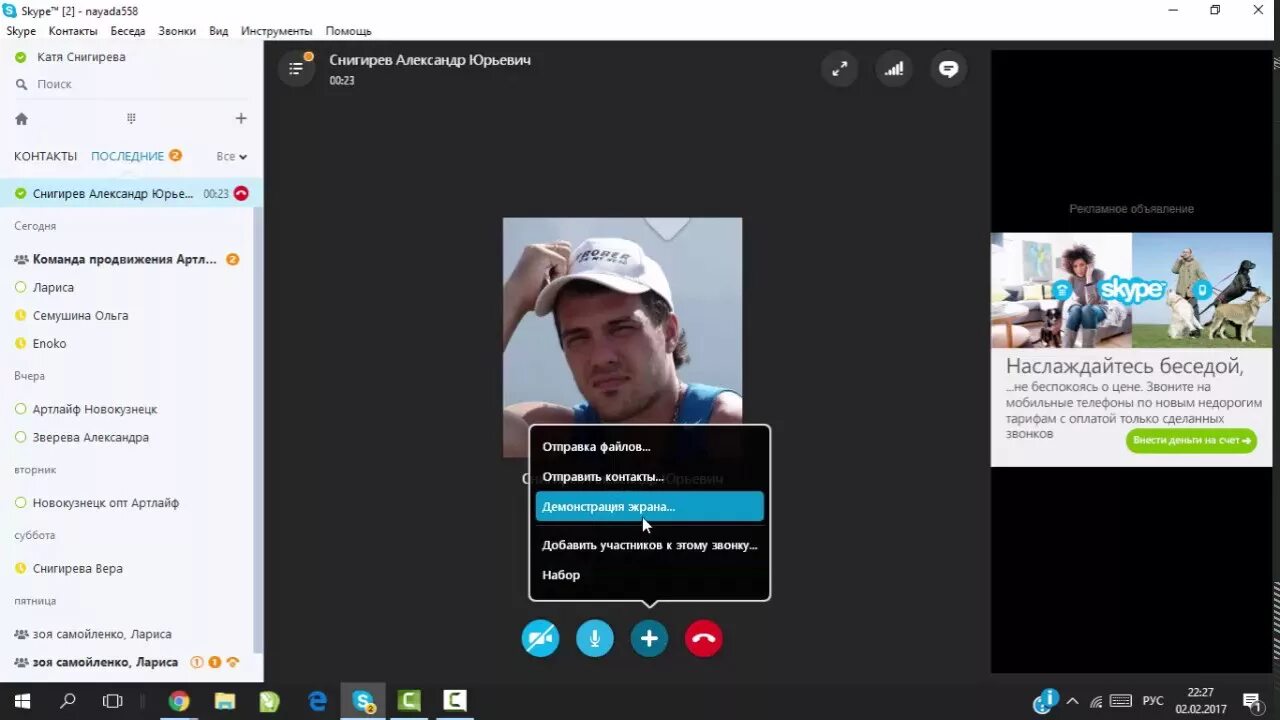Screen dimensions: 1280x720
Task: Click the plus button in call controls
Action: coord(649,638)
